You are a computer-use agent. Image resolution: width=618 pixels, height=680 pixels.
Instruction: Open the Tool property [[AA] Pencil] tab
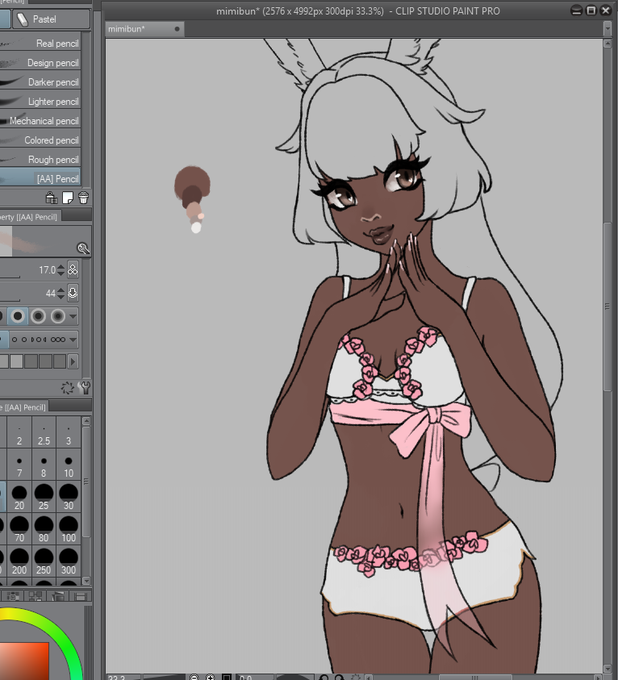29,217
